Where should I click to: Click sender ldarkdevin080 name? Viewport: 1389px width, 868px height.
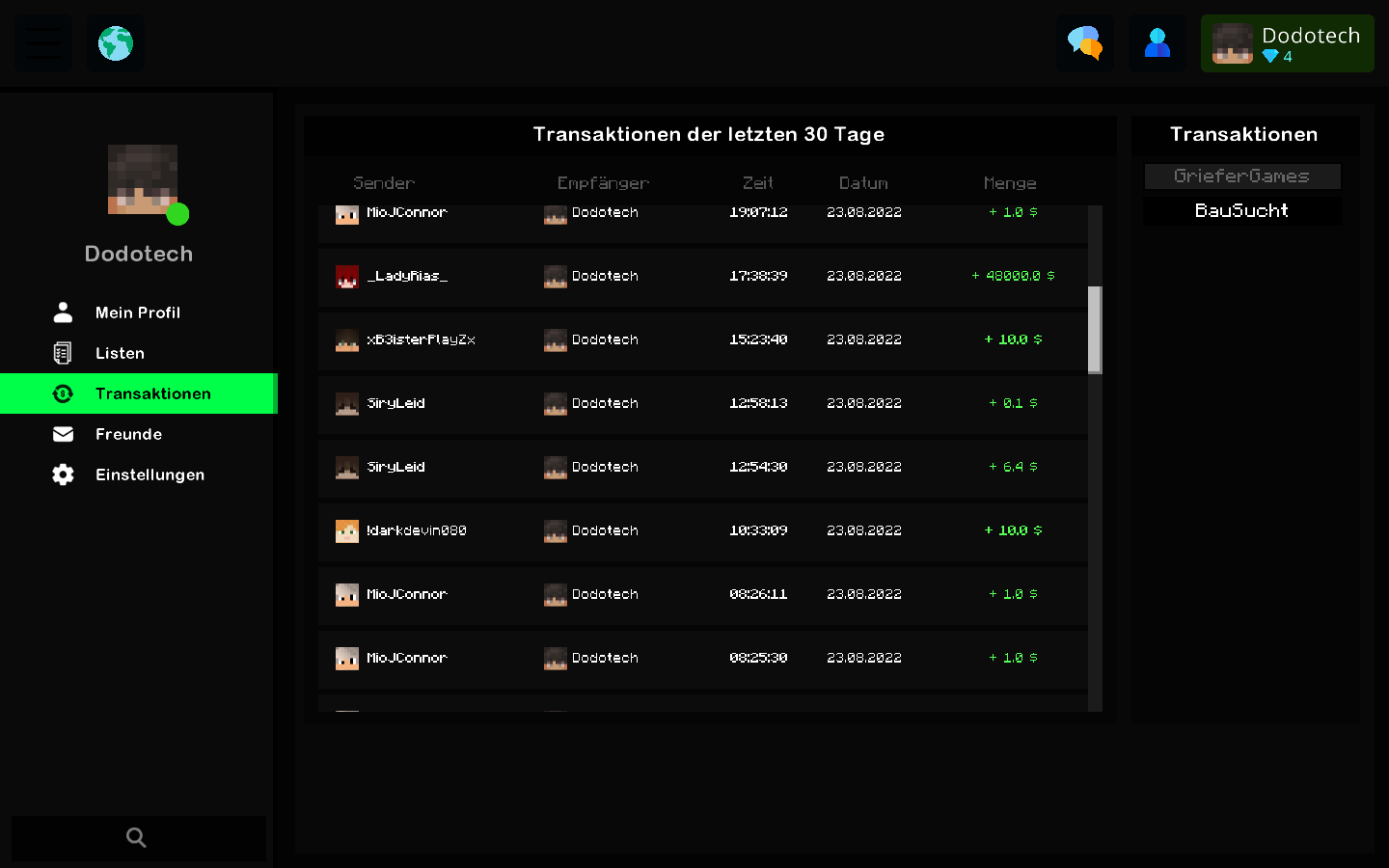[417, 530]
